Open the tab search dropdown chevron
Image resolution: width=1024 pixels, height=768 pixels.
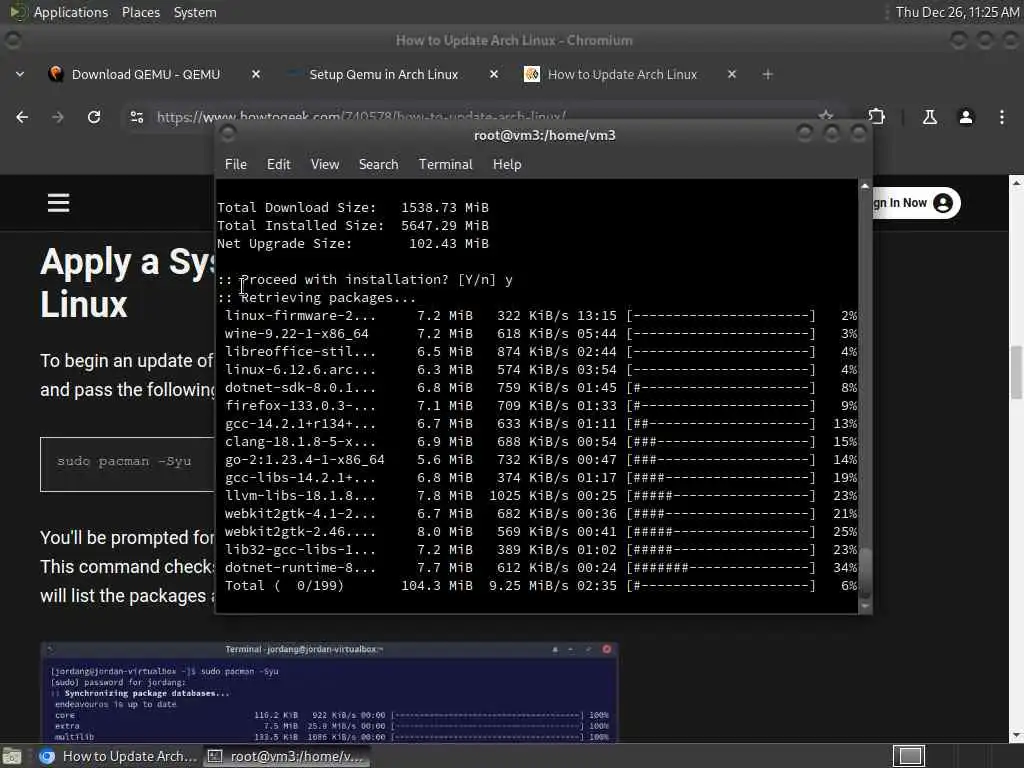[20, 74]
